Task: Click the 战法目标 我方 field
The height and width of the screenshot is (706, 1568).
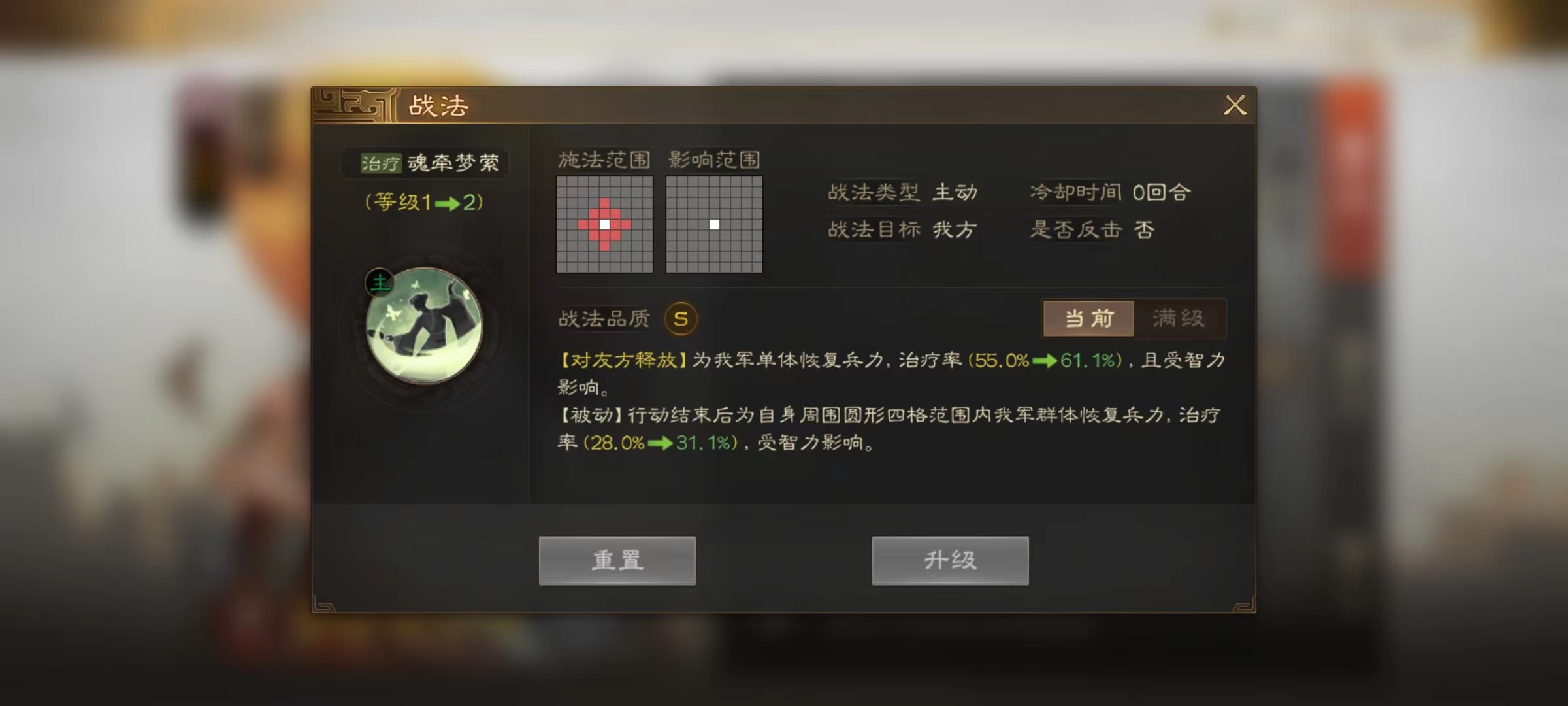Action: tap(903, 229)
